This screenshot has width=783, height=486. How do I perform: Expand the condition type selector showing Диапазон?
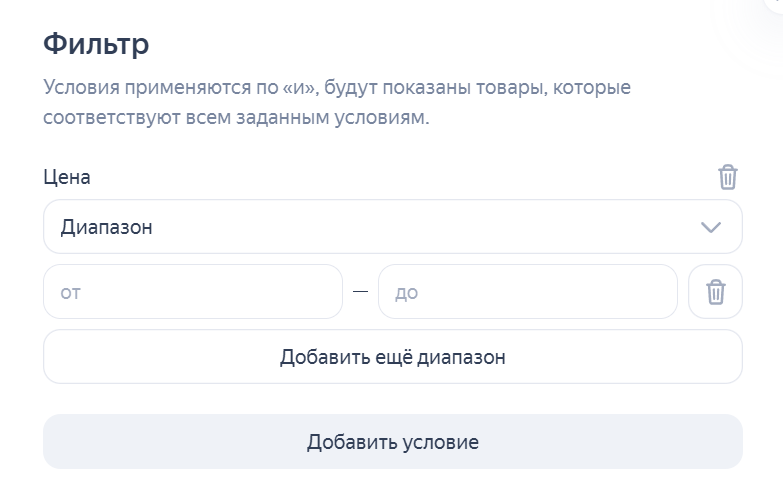[x=392, y=227]
